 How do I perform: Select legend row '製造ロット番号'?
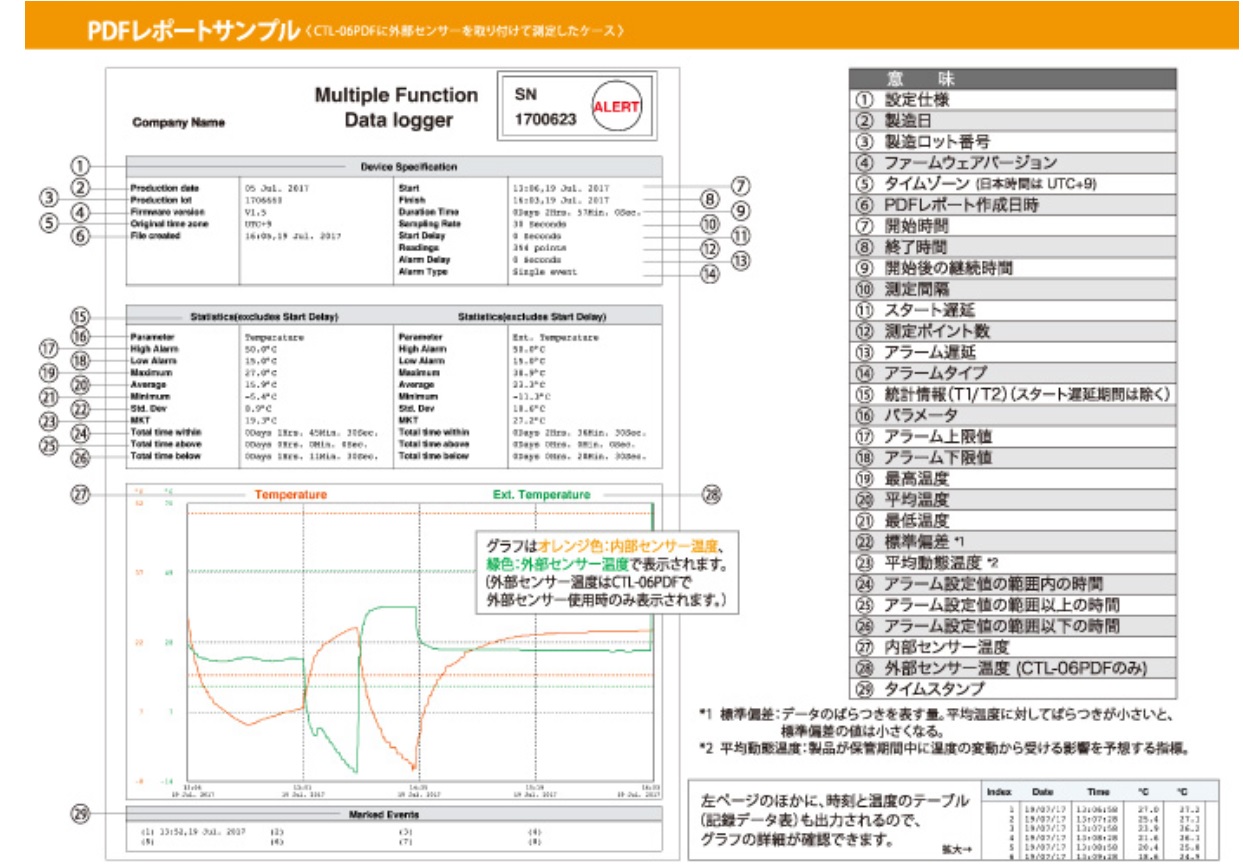pyautogui.click(x=1012, y=142)
